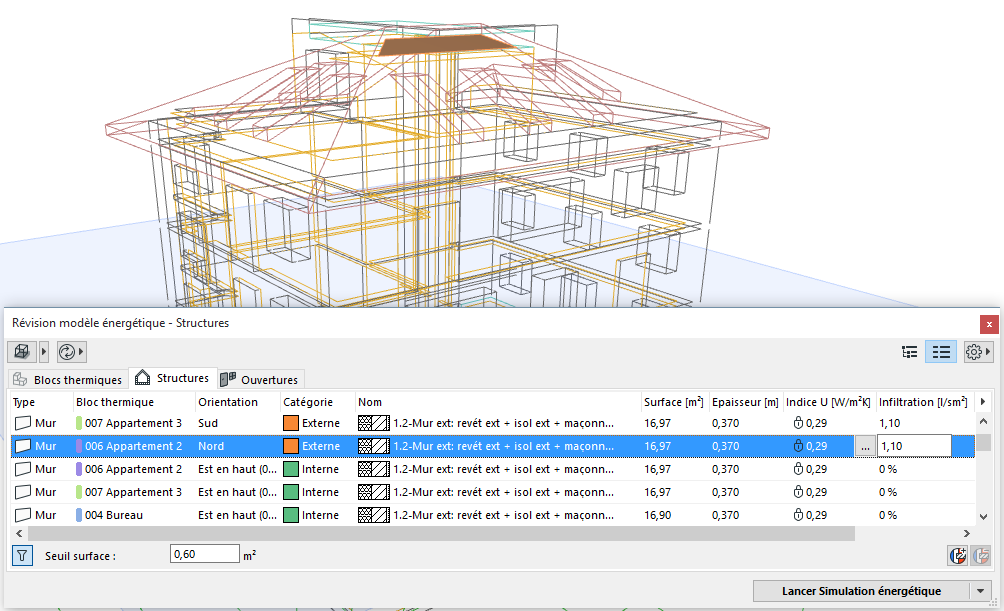Click the lock icon in first row's Indice U

[x=798, y=423]
